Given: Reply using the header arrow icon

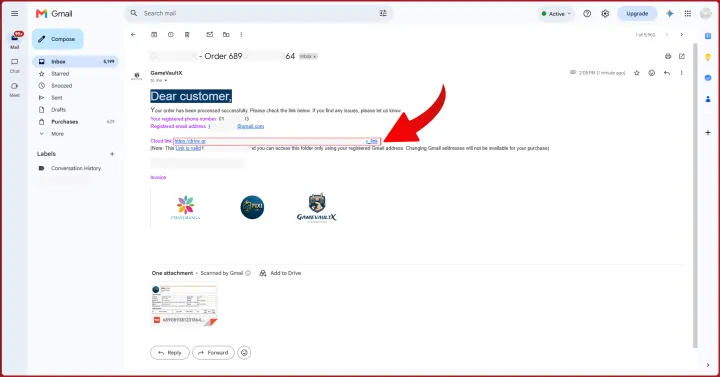Looking at the screenshot, I should (x=667, y=73).
